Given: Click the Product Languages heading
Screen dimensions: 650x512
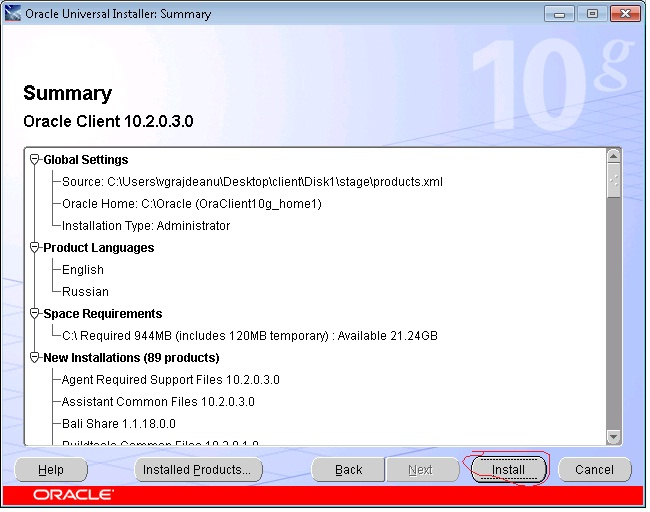Looking at the screenshot, I should coord(99,248).
